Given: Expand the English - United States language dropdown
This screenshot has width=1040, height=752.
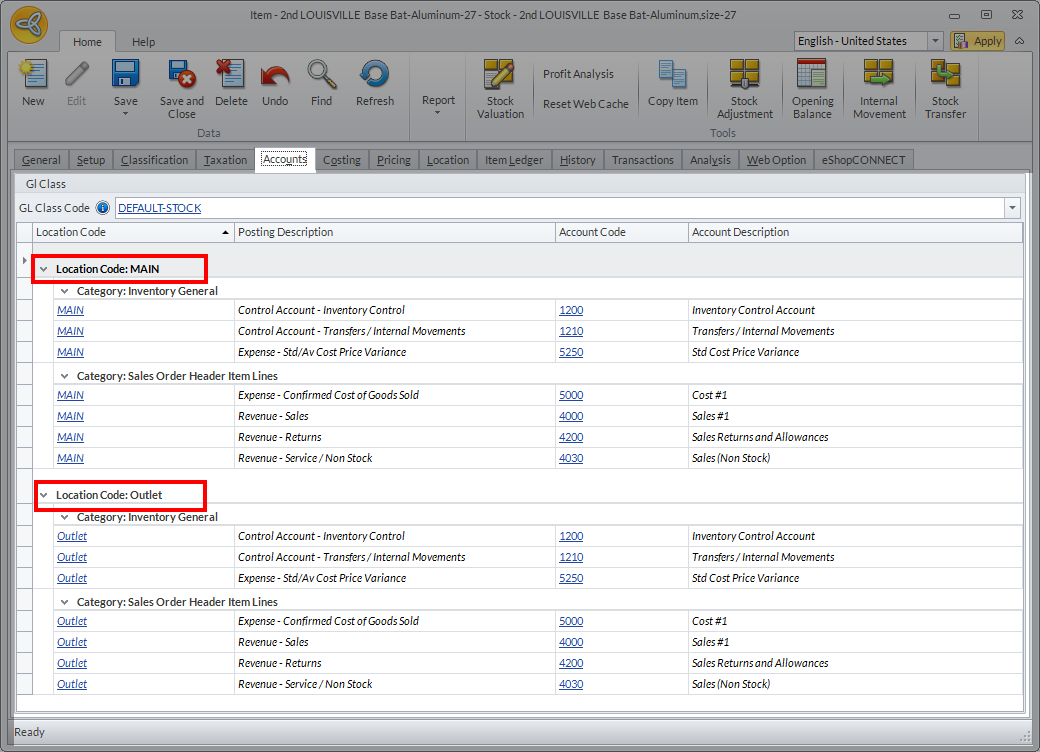Looking at the screenshot, I should pos(935,41).
